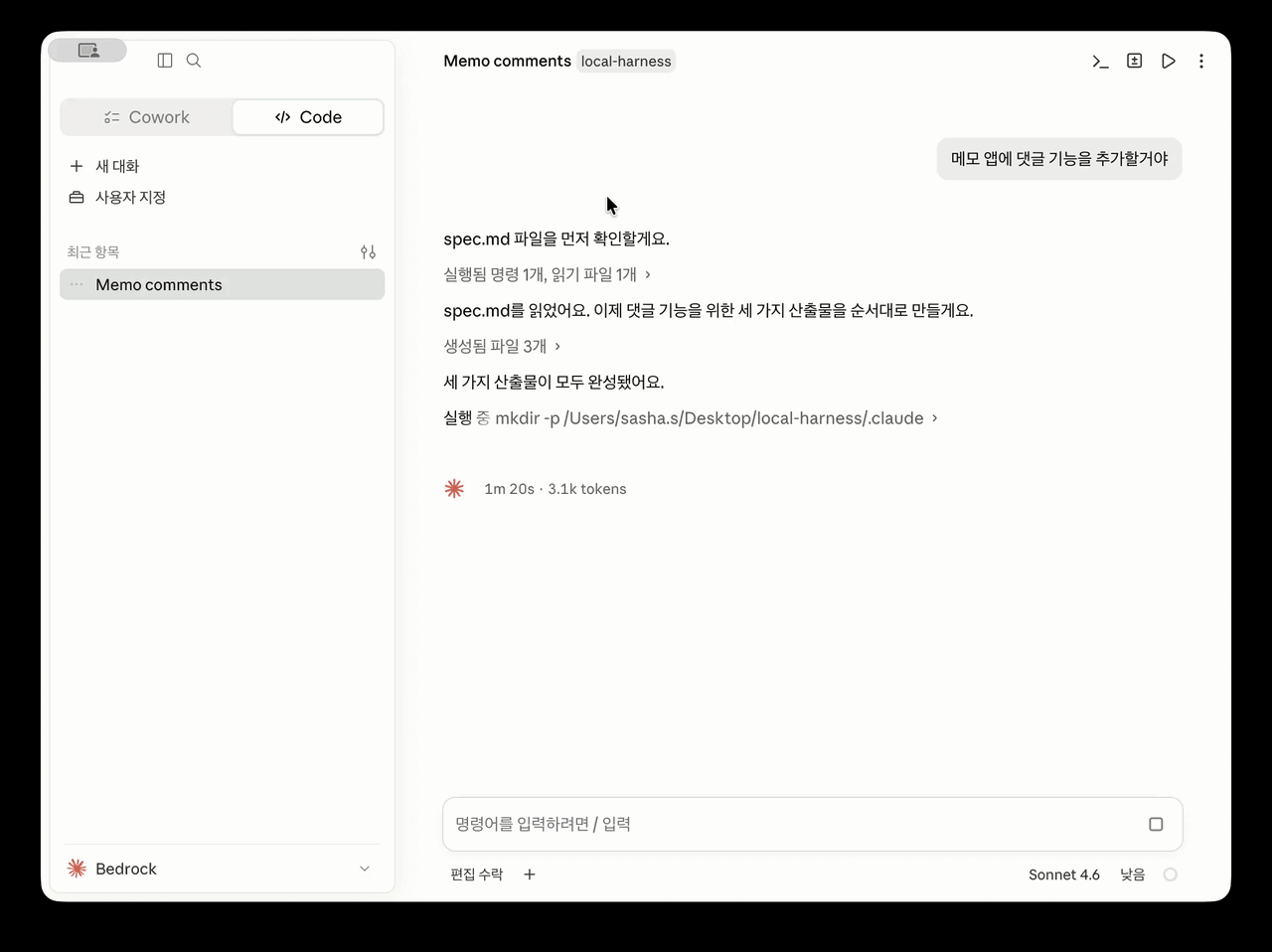Click the 1m 20s · 3.1k tokens status
Image resolution: width=1272 pixels, height=952 pixels.
point(556,489)
